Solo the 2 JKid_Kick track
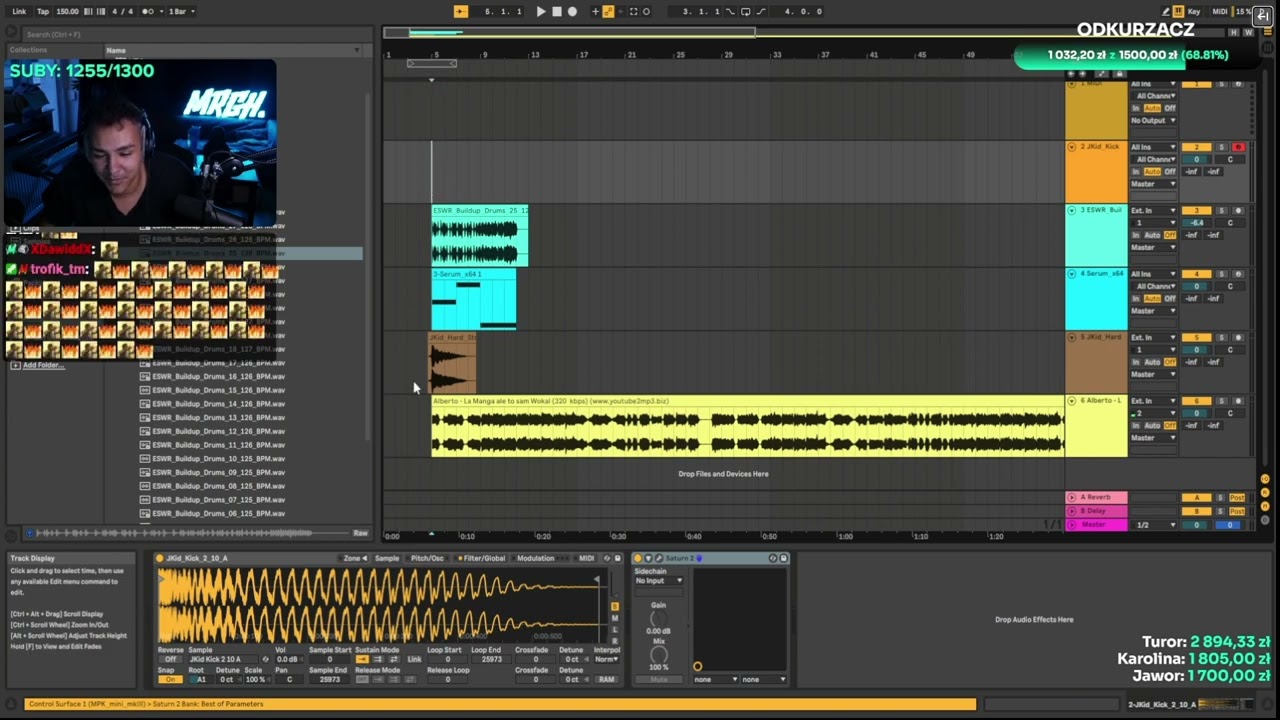The width and height of the screenshot is (1280, 720). click(x=1221, y=147)
